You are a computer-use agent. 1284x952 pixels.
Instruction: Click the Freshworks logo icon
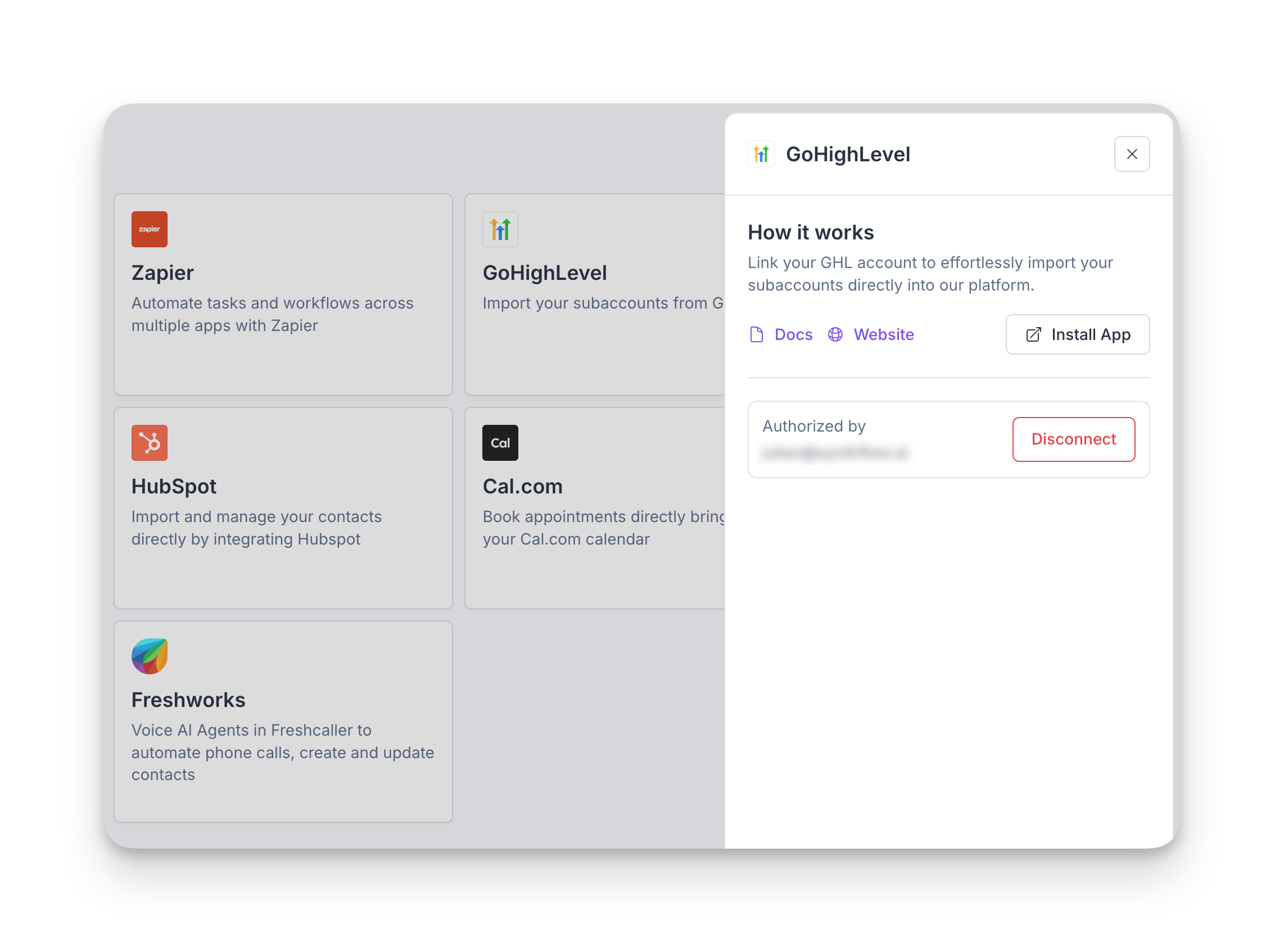pos(150,656)
